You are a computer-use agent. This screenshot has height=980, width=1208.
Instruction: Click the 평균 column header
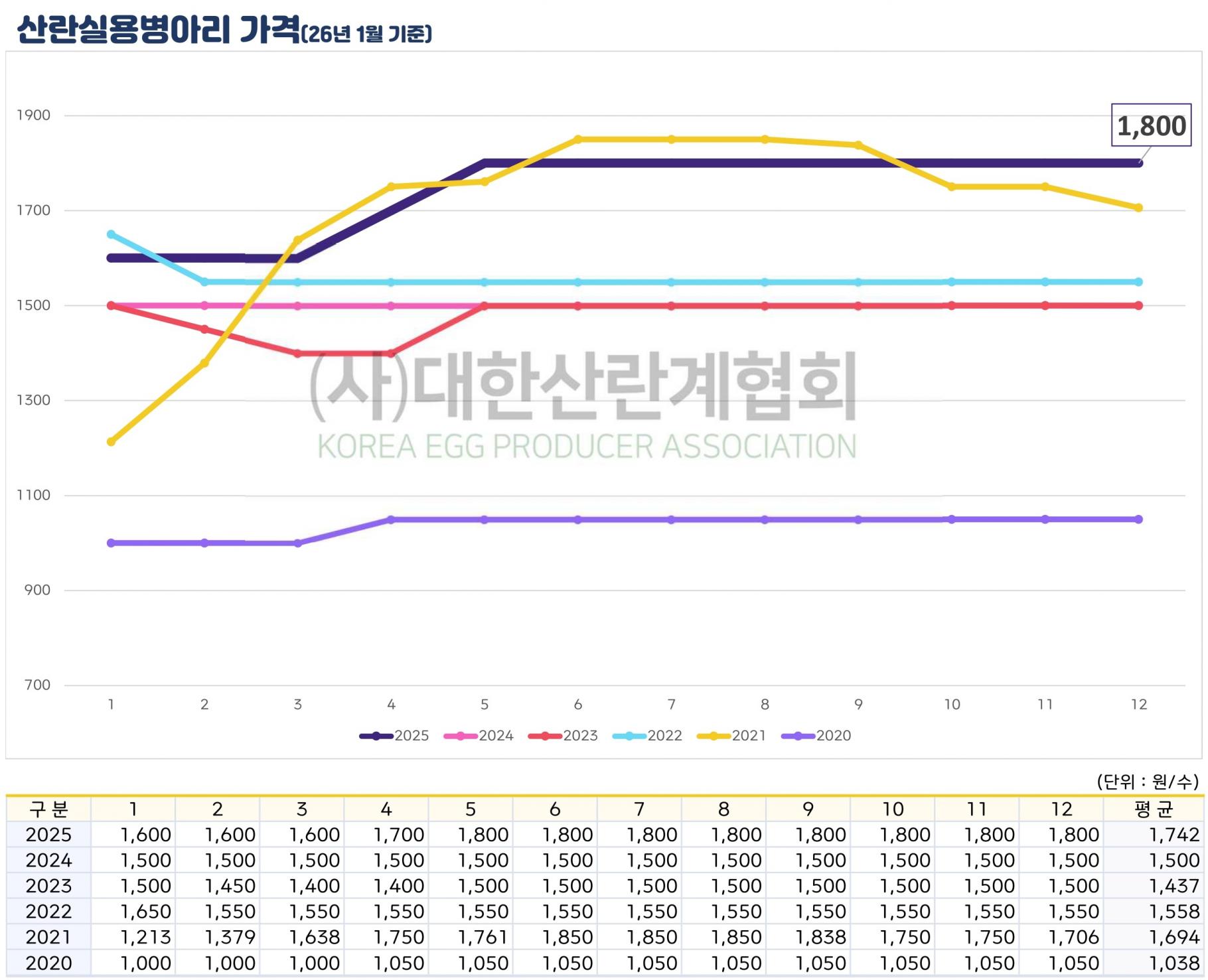click(x=1154, y=809)
